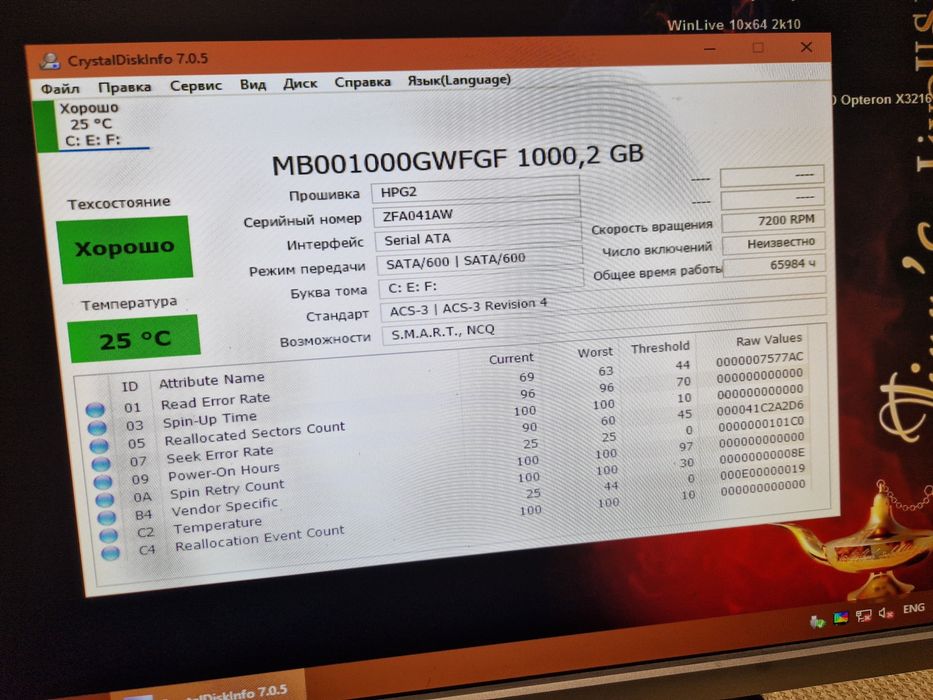Click the Threshold column header

tap(660, 347)
